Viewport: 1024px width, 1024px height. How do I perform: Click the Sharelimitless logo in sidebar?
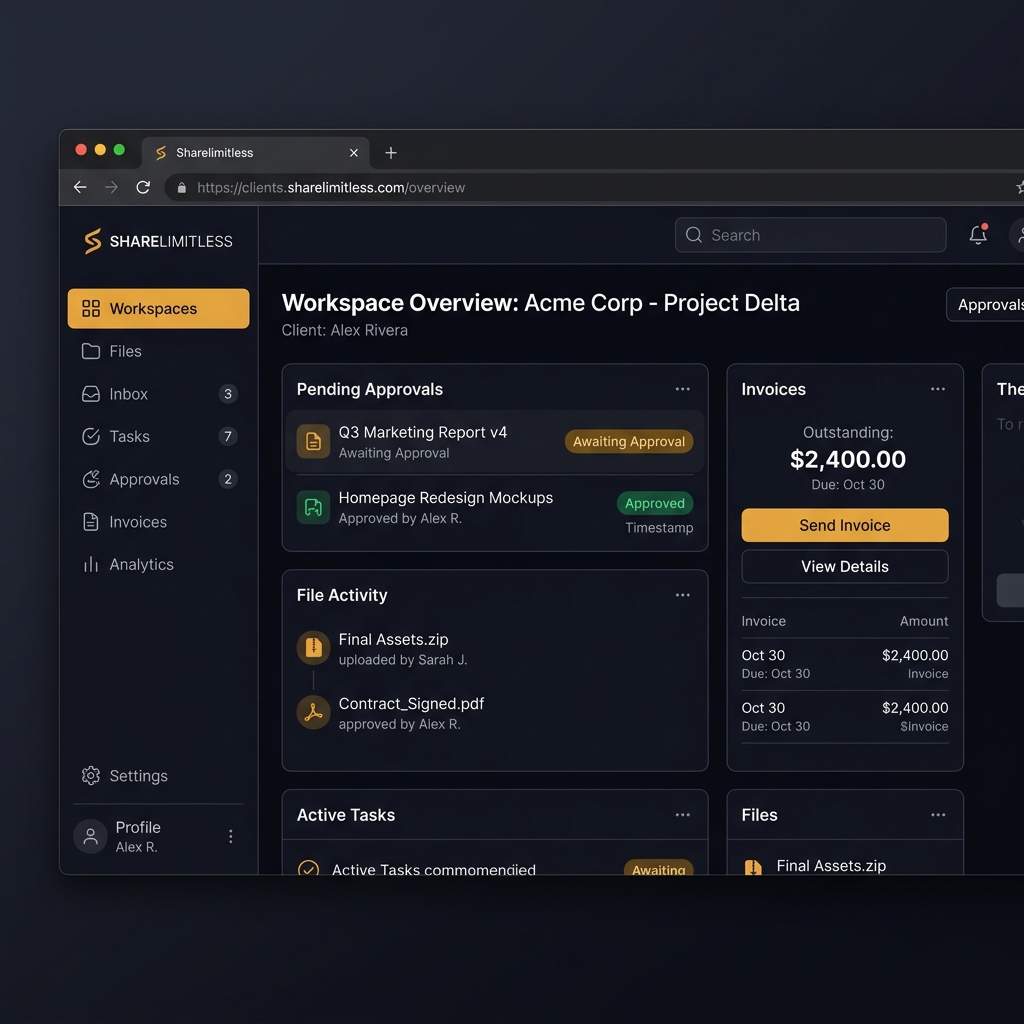[158, 242]
